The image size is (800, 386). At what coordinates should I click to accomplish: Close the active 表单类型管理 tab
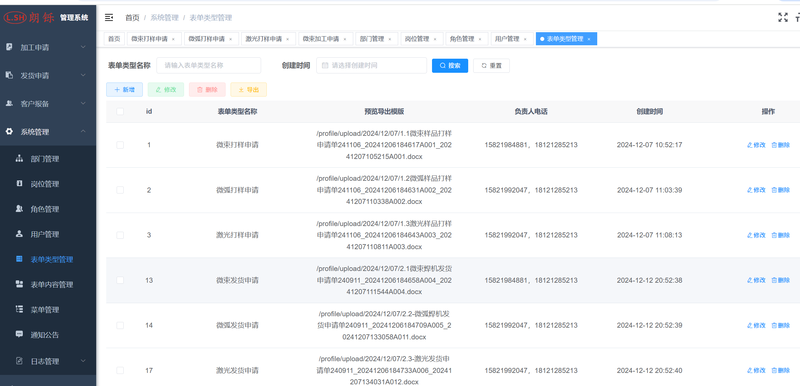pyautogui.click(x=589, y=39)
